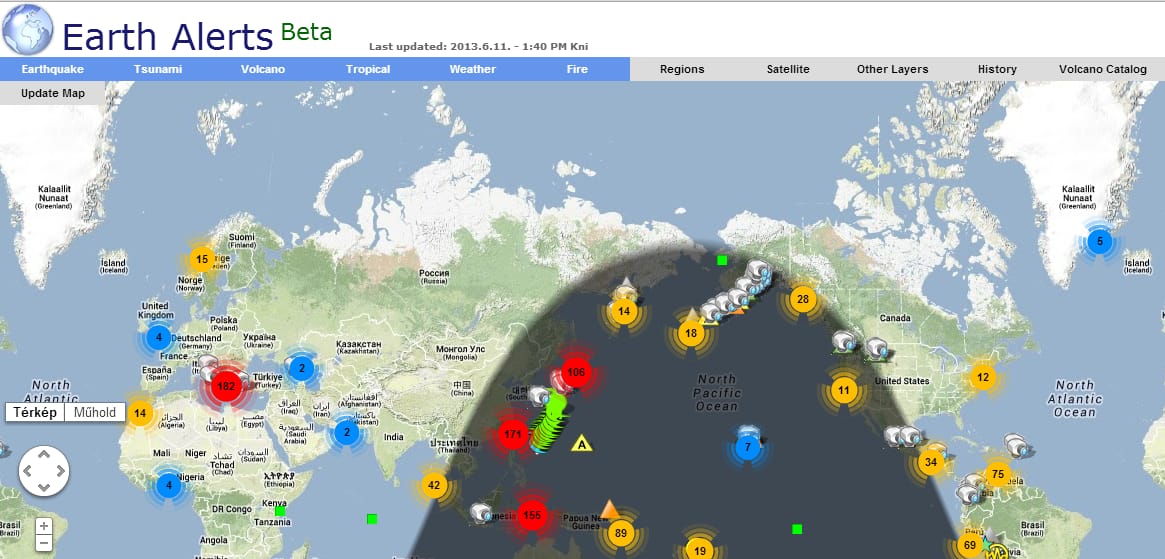Open the Regions menu

[682, 69]
